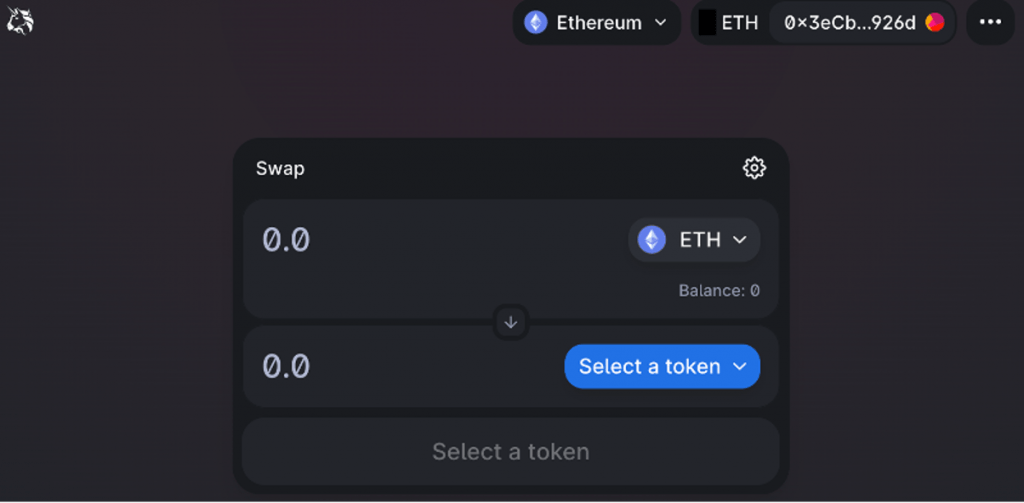Click the Swap panel title
This screenshot has width=1024, height=503.
280,168
